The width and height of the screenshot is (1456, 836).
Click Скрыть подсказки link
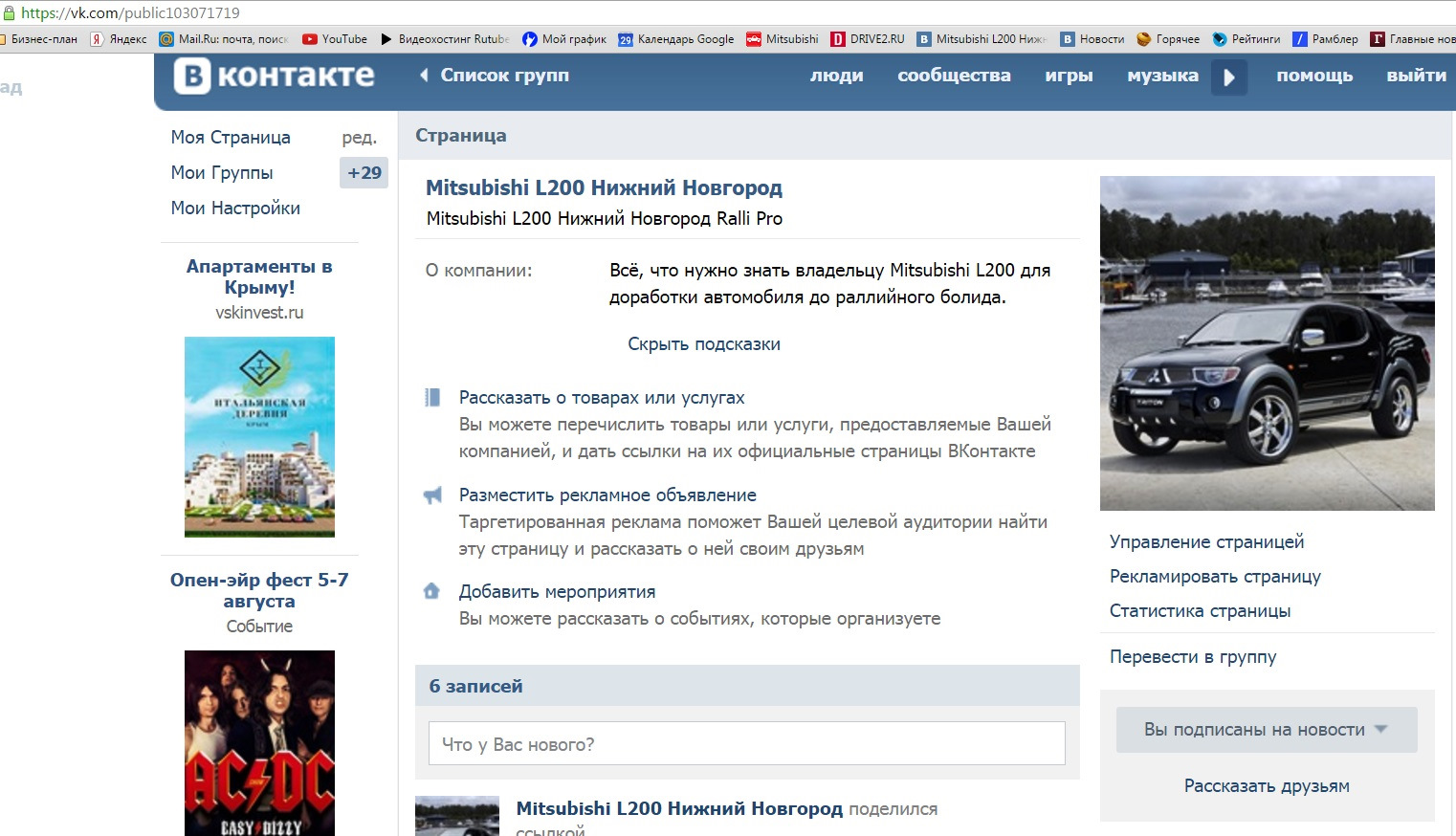click(704, 344)
